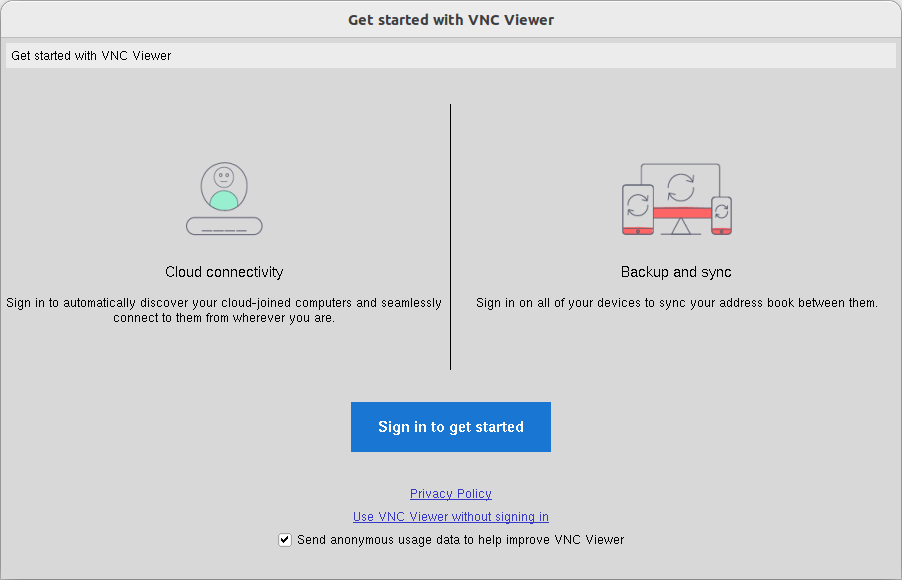Uncheck Send anonymous usage data checkbox

285,540
